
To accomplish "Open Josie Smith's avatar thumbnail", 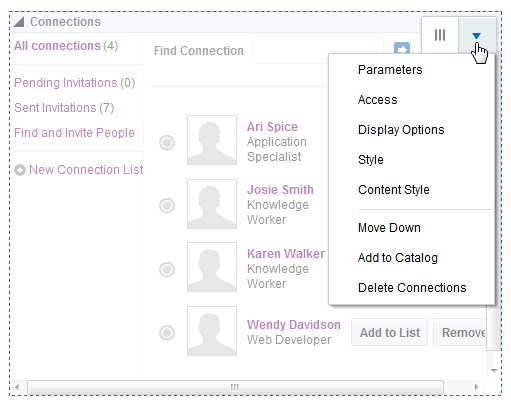I will tap(212, 204).
